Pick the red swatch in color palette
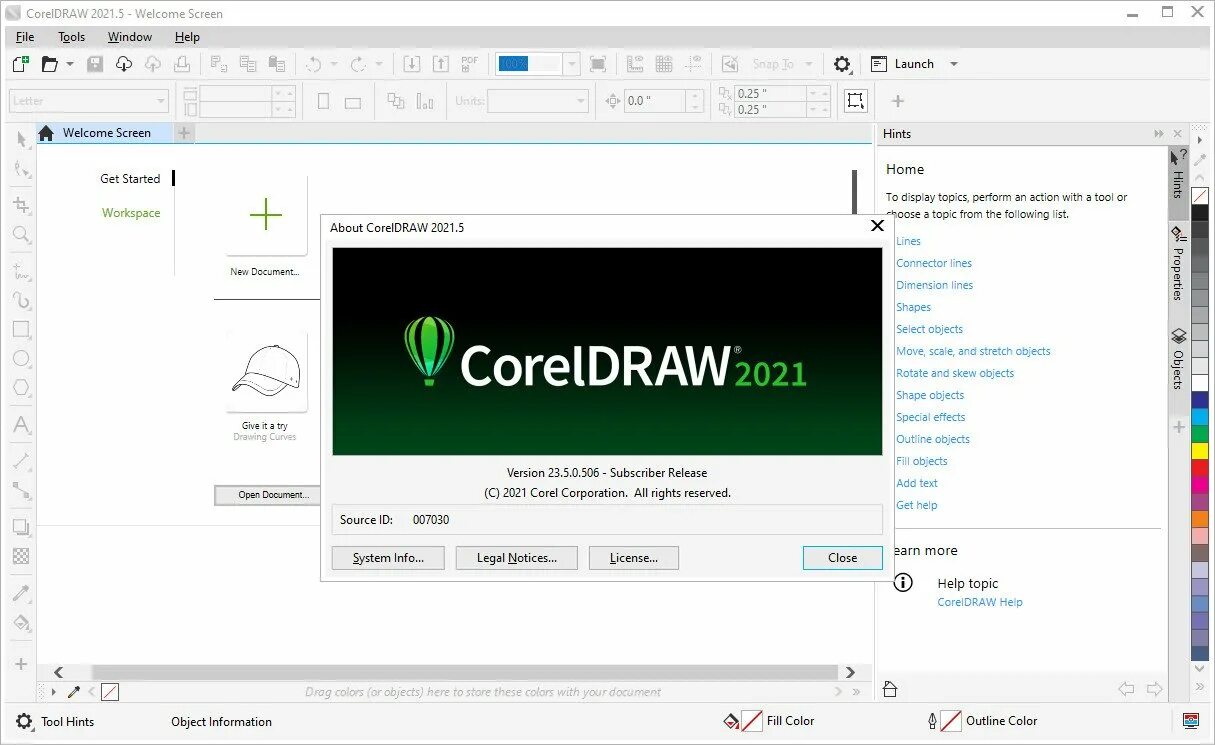The image size is (1215, 745). click(1200, 468)
